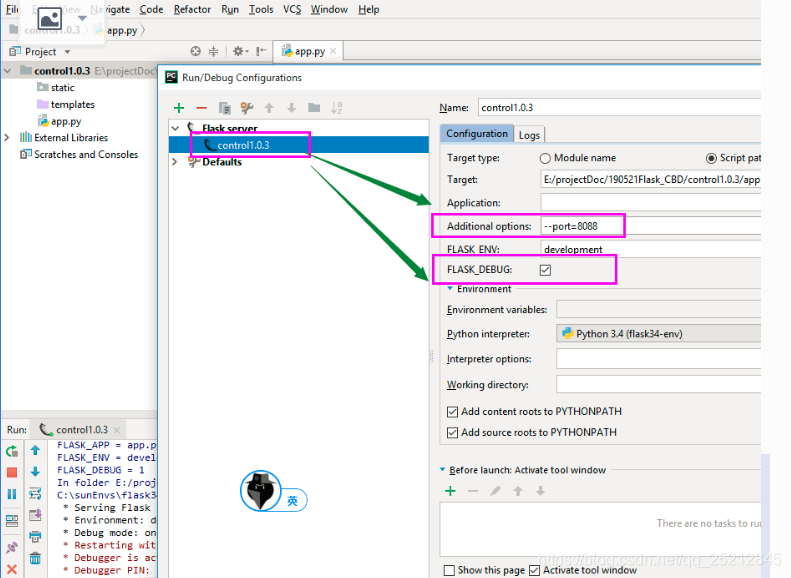Remove selected configuration with minus icon
Image resolution: width=791 pixels, height=578 pixels.
(x=201, y=108)
